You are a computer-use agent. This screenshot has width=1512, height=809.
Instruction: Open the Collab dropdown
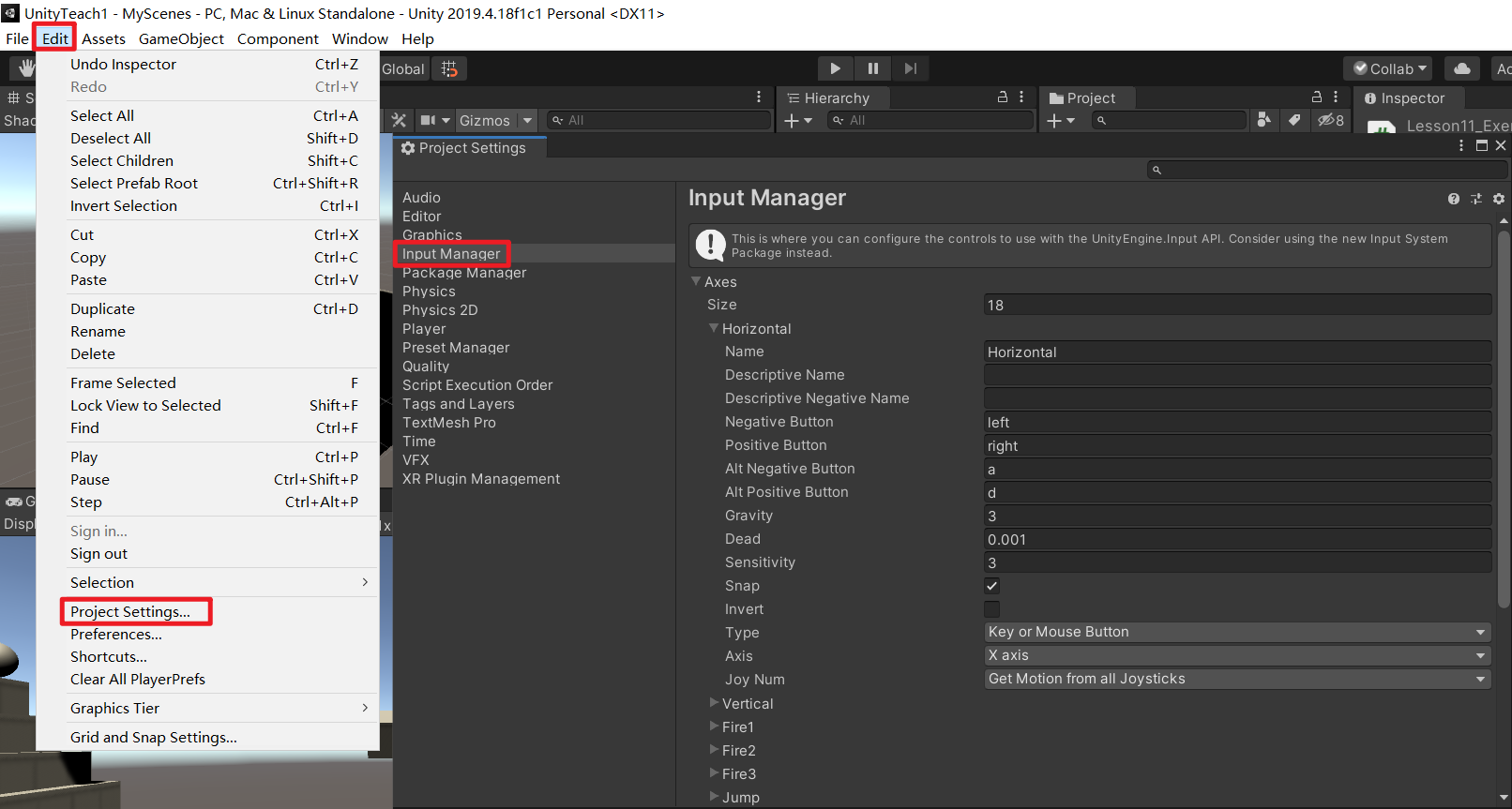click(x=1387, y=68)
